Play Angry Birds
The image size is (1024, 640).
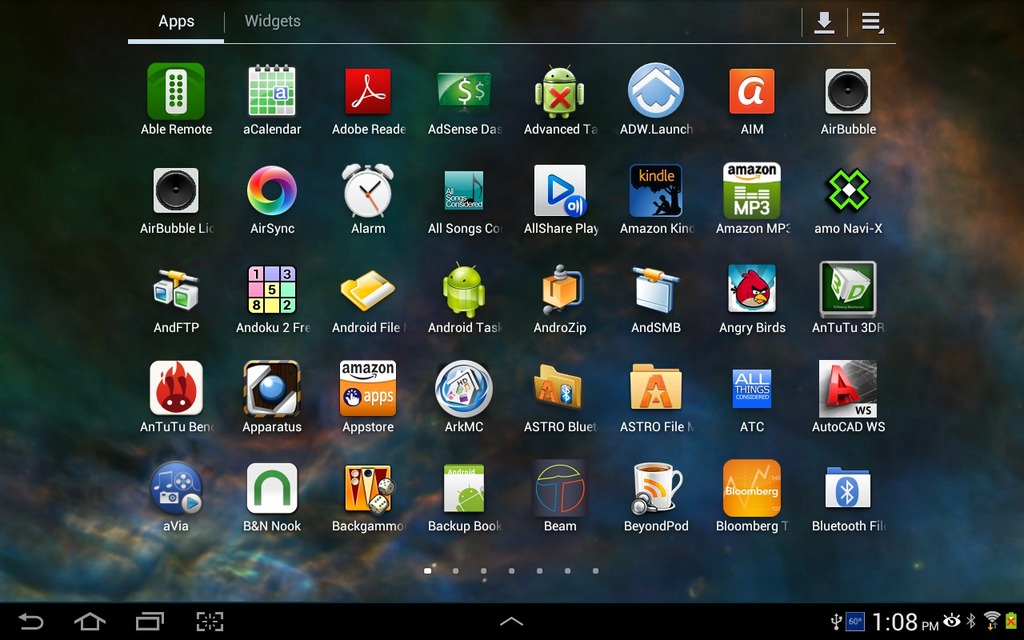pos(752,290)
